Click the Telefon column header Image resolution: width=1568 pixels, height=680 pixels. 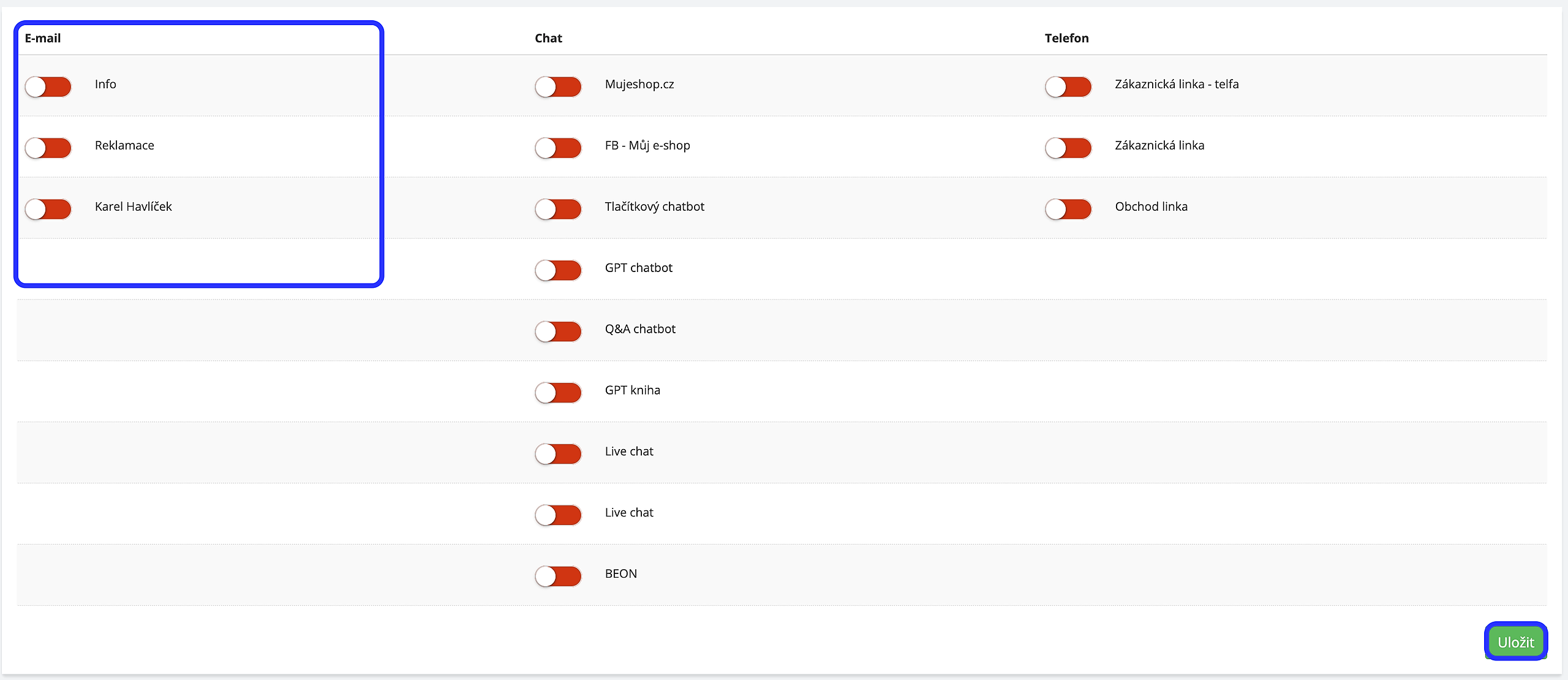tap(1066, 38)
